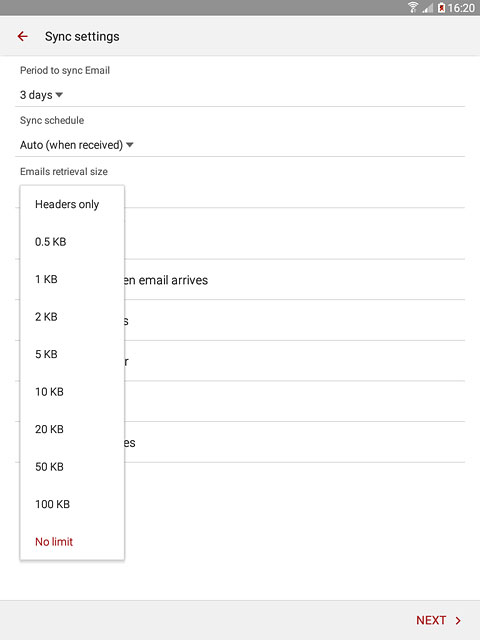This screenshot has width=480, height=640.
Task: Select Headers only option
Action: [x=72, y=204]
